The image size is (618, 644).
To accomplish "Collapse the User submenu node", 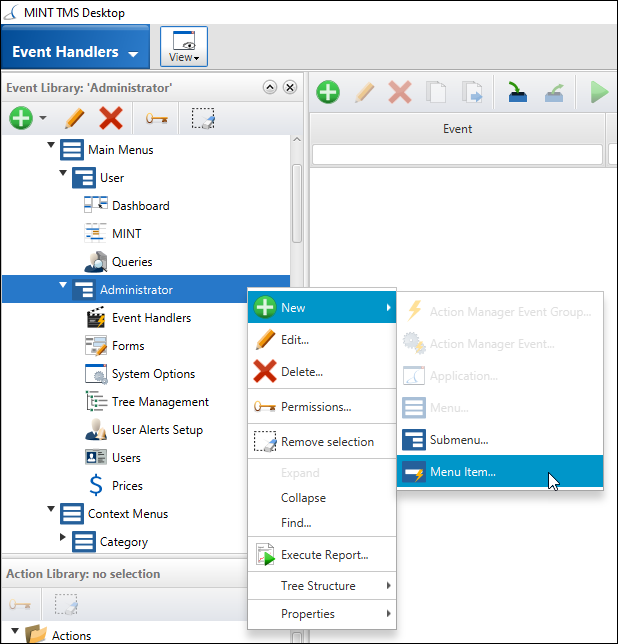I will point(63,172).
